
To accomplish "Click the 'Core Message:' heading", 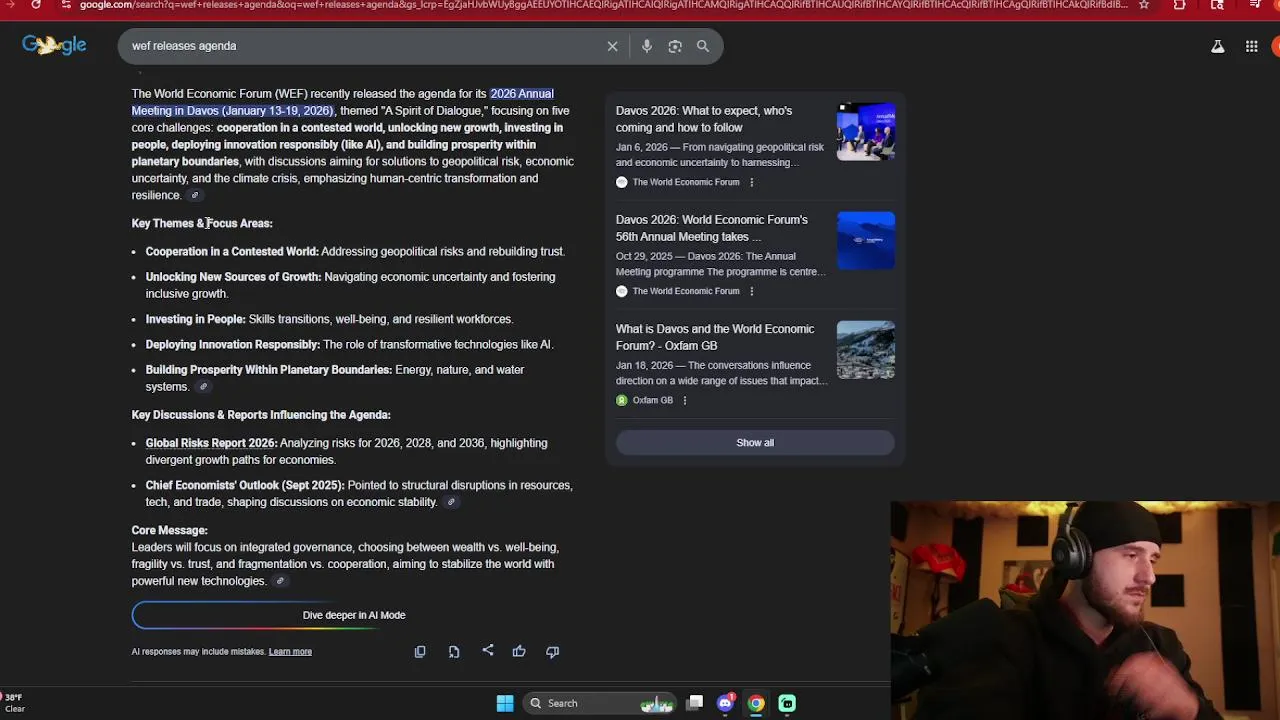I will [170, 530].
